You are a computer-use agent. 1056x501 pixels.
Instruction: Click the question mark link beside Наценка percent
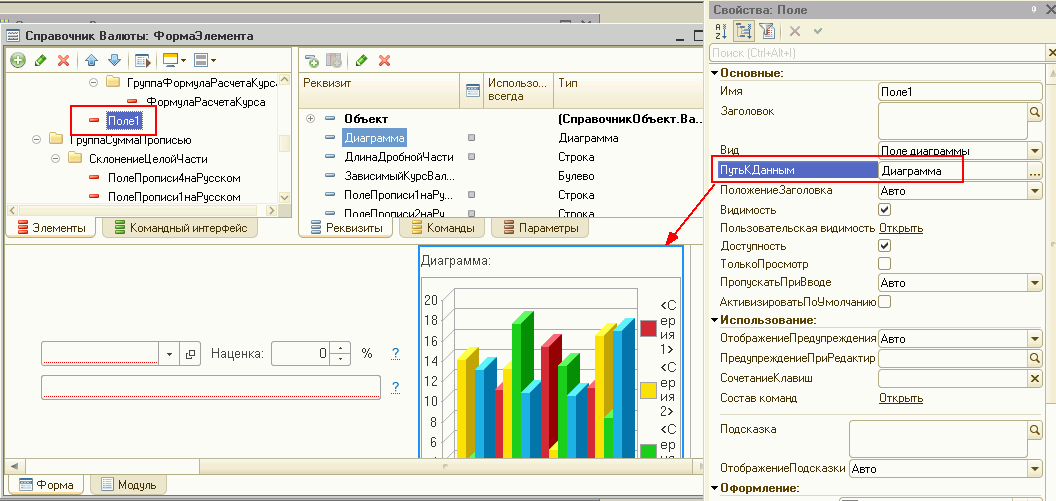tap(395, 354)
